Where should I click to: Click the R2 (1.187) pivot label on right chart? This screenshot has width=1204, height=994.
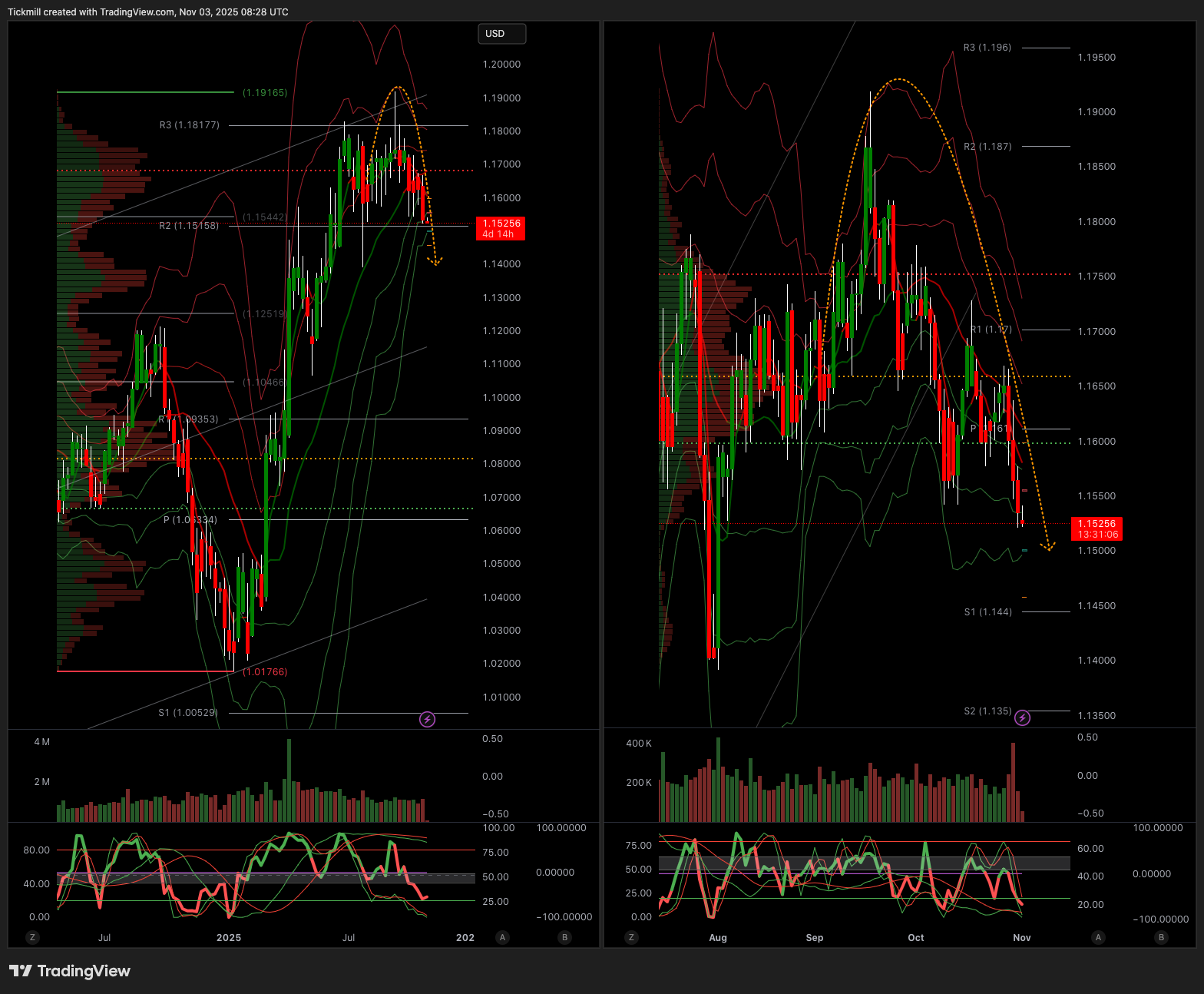[987, 147]
